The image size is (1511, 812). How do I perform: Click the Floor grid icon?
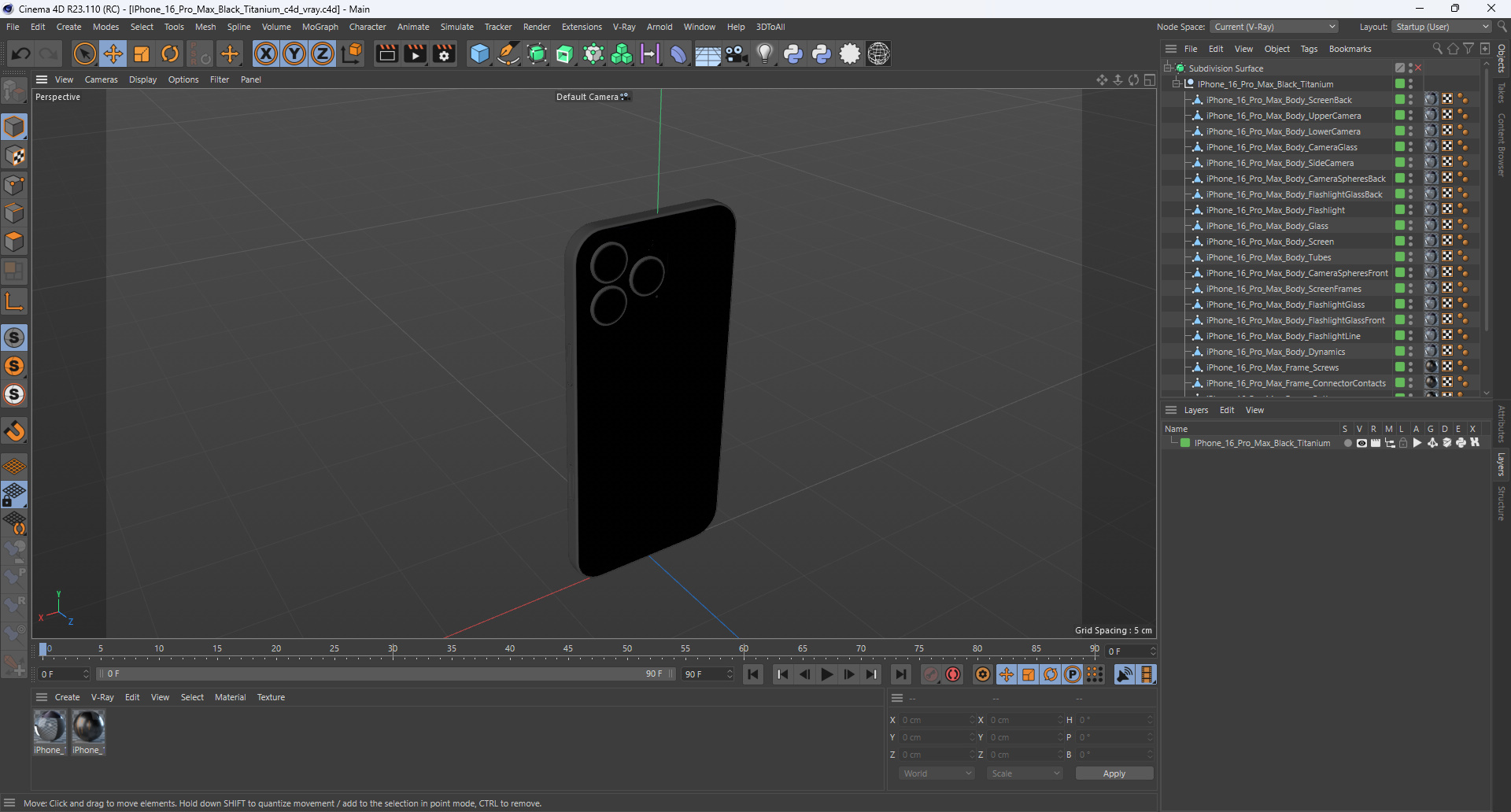[707, 54]
